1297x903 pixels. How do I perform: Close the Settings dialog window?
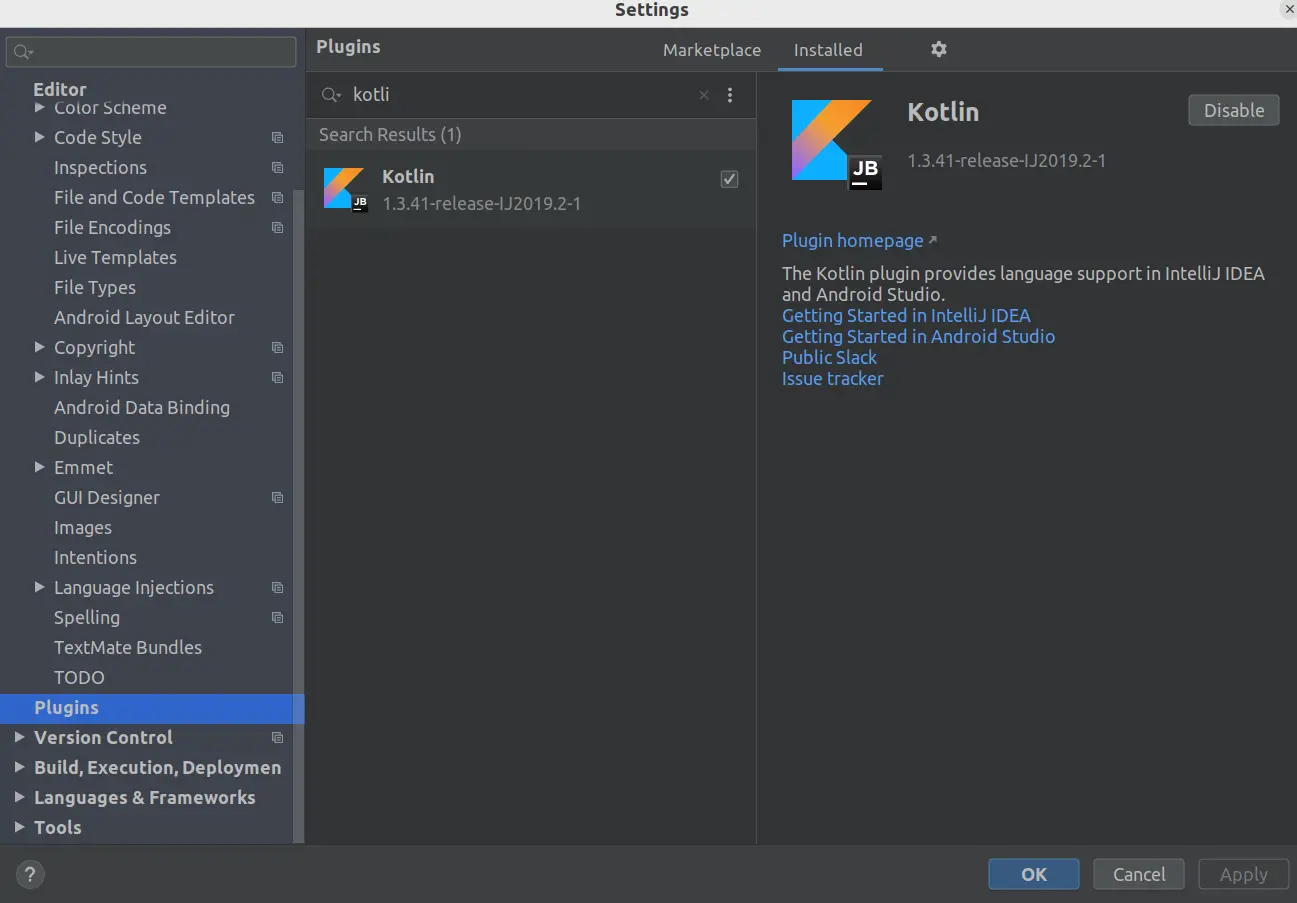coord(1288,8)
